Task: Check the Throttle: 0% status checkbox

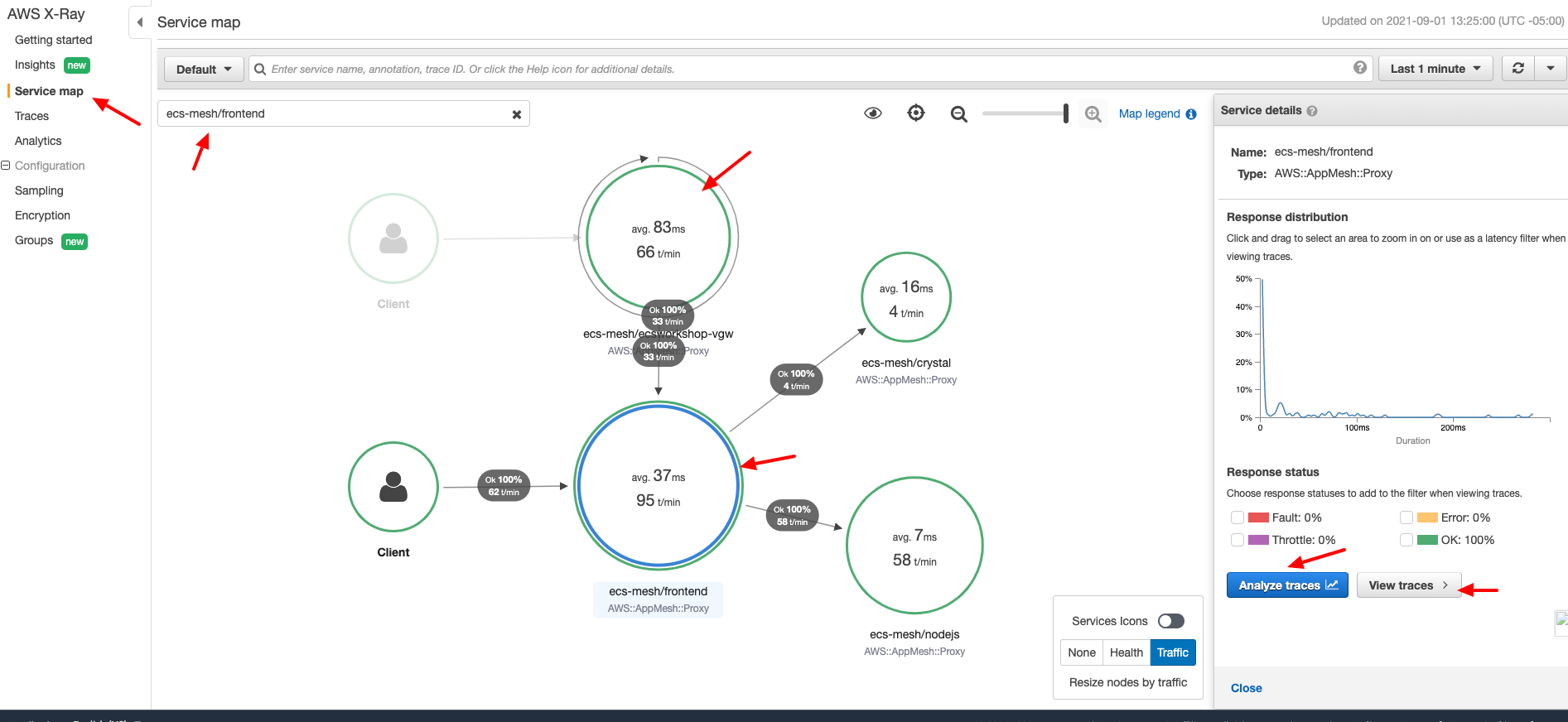Action: click(x=1238, y=540)
